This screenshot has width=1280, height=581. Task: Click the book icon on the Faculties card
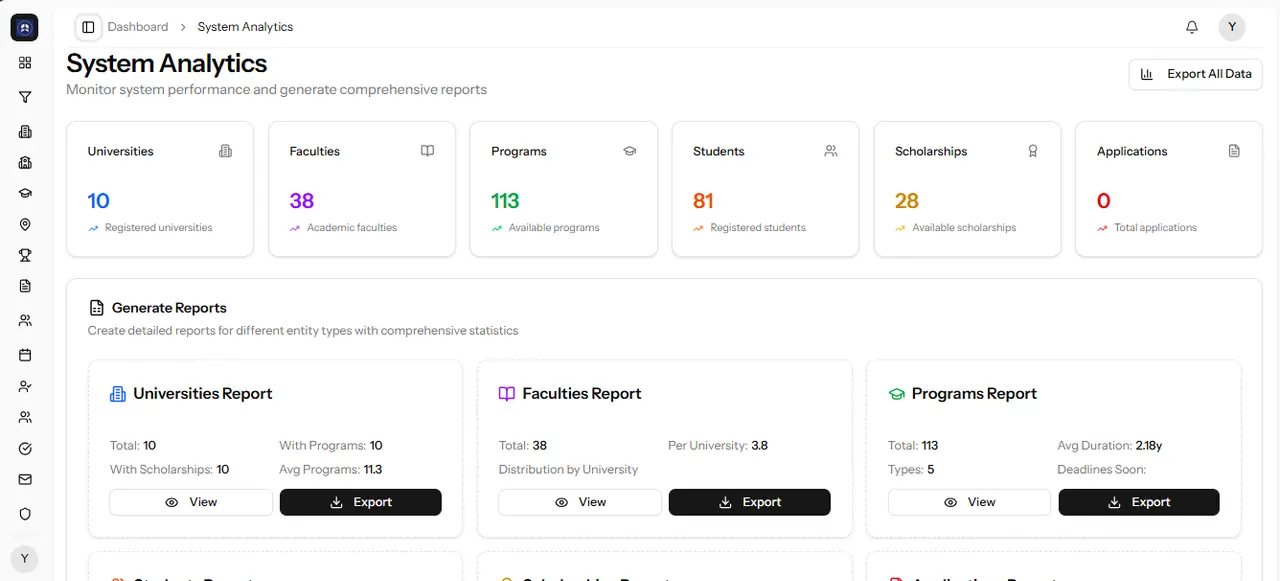click(427, 151)
